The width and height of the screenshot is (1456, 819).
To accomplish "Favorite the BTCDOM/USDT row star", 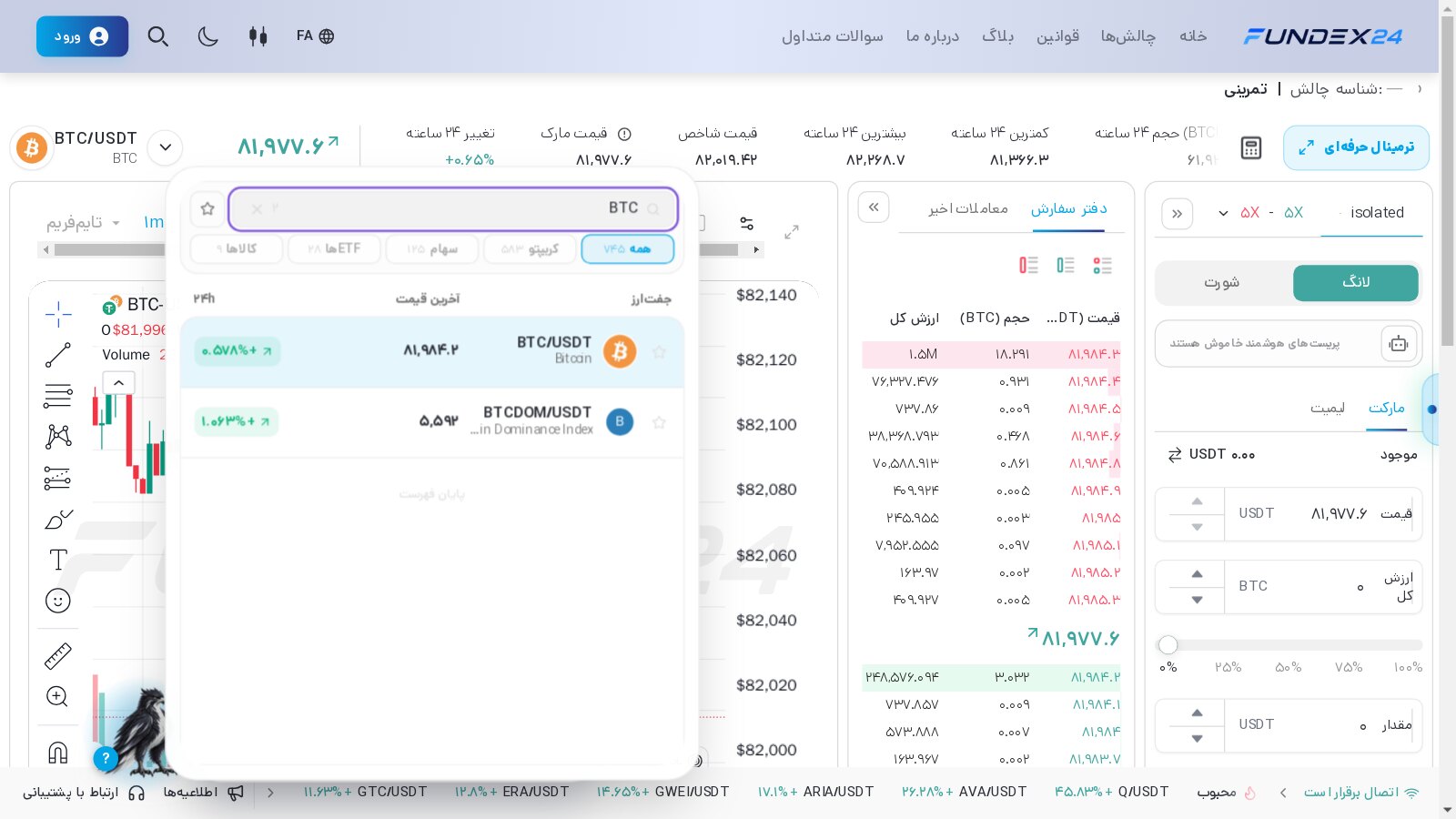I will click(x=659, y=422).
